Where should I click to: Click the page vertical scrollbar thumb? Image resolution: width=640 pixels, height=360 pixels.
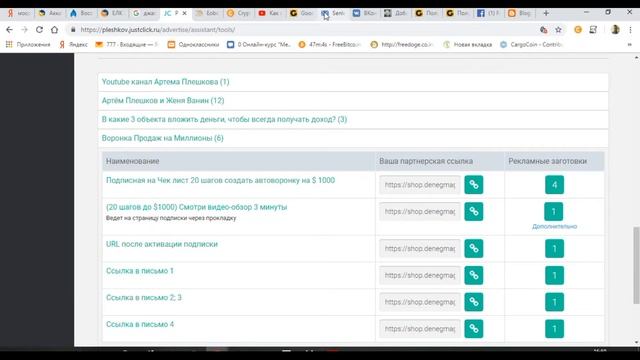click(x=636, y=265)
